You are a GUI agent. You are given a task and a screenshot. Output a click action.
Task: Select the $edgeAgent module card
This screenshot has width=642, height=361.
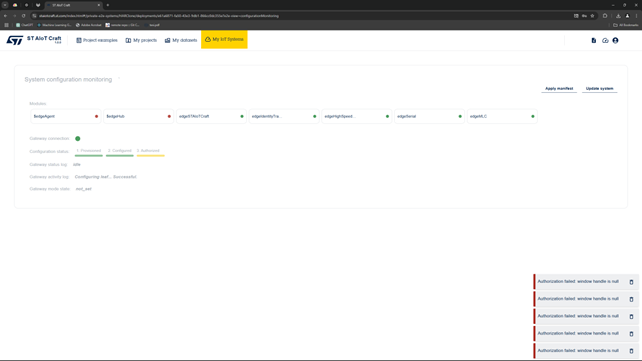66,116
